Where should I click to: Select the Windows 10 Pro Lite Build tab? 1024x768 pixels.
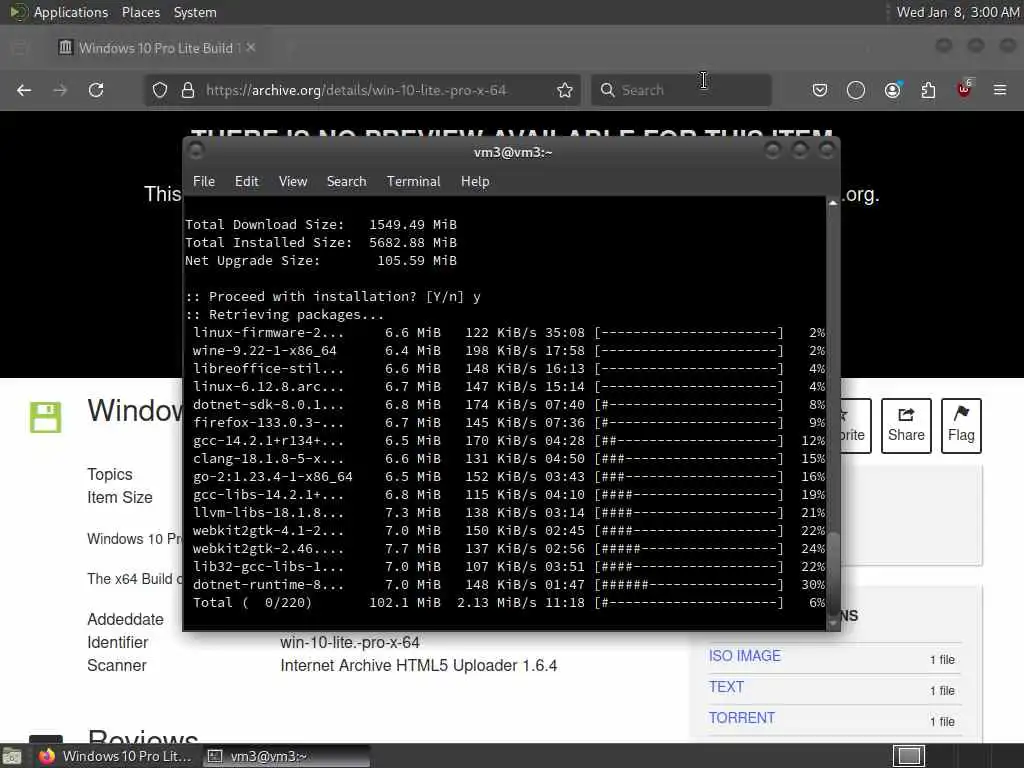(x=155, y=48)
